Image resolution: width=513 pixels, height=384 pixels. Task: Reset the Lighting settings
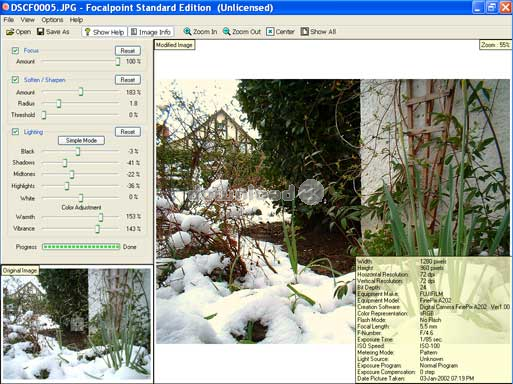pyautogui.click(x=128, y=132)
